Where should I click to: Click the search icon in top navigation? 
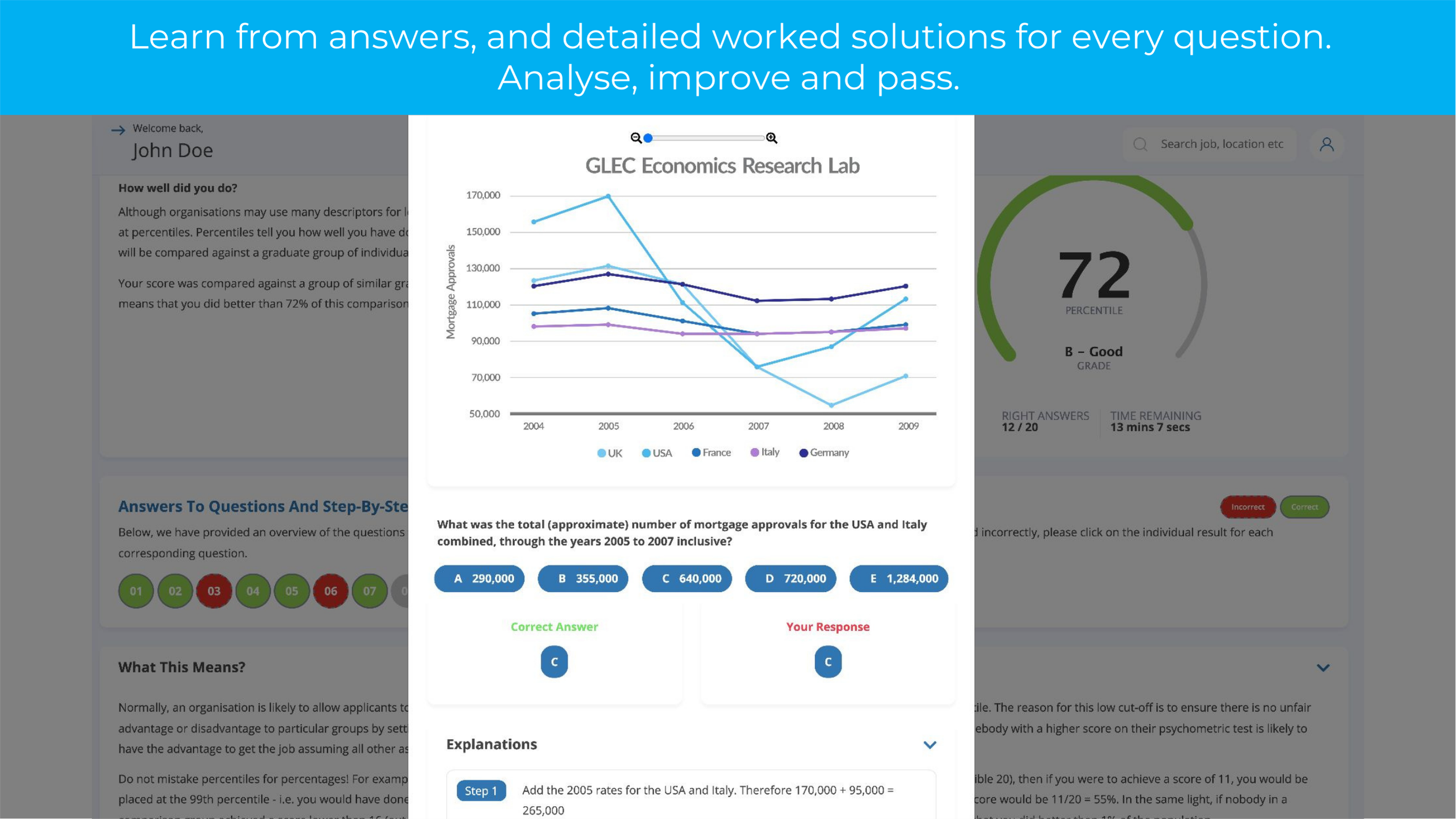pos(1141,144)
